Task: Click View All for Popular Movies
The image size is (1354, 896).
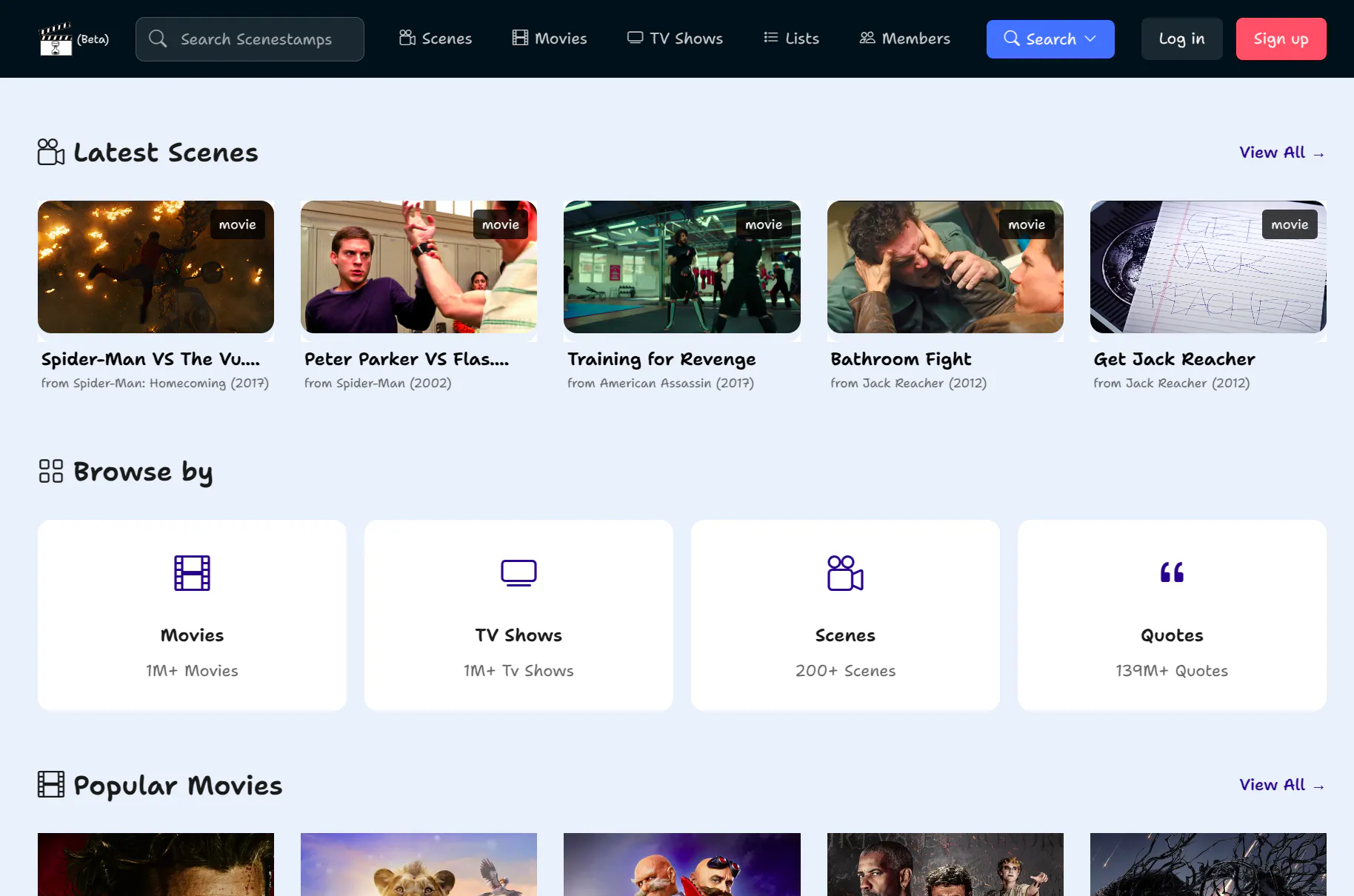Action: click(1282, 785)
